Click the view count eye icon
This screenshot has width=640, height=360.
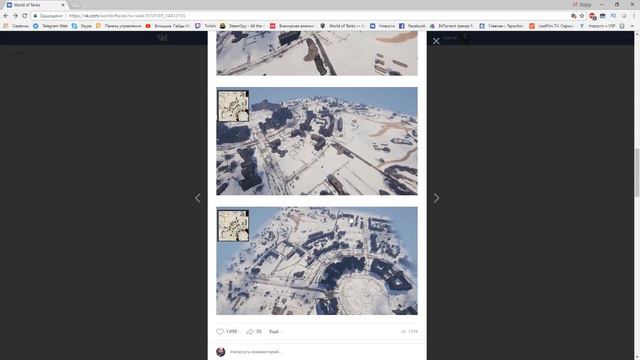(x=404, y=332)
